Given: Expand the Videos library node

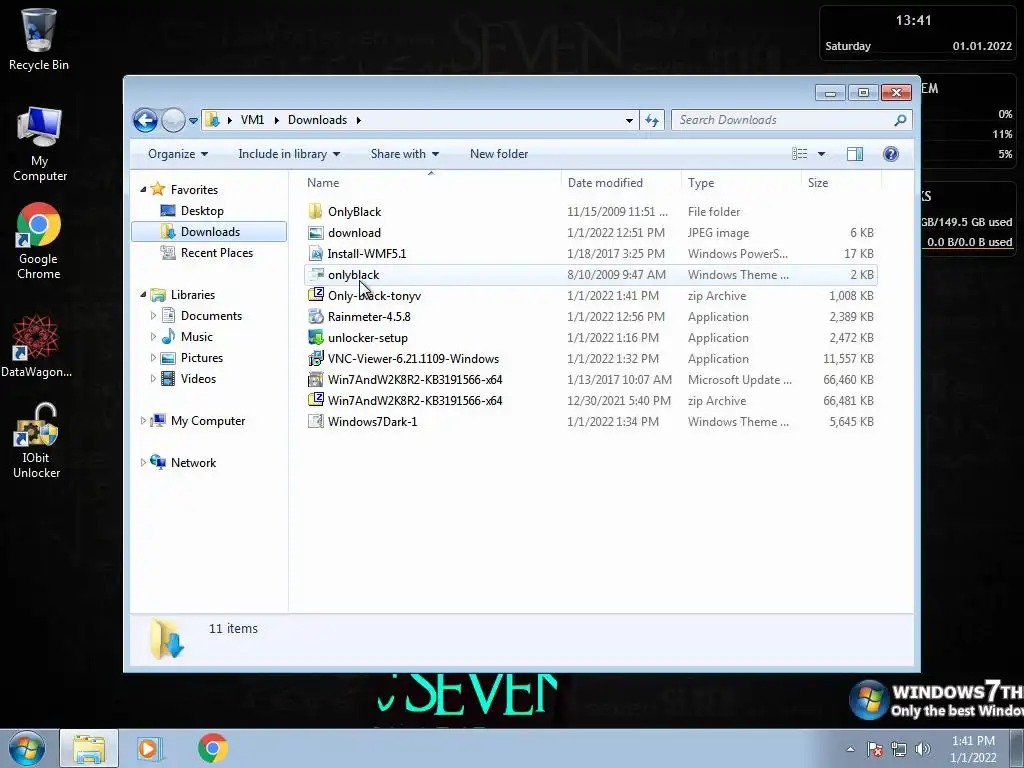Looking at the screenshot, I should click(x=153, y=379).
